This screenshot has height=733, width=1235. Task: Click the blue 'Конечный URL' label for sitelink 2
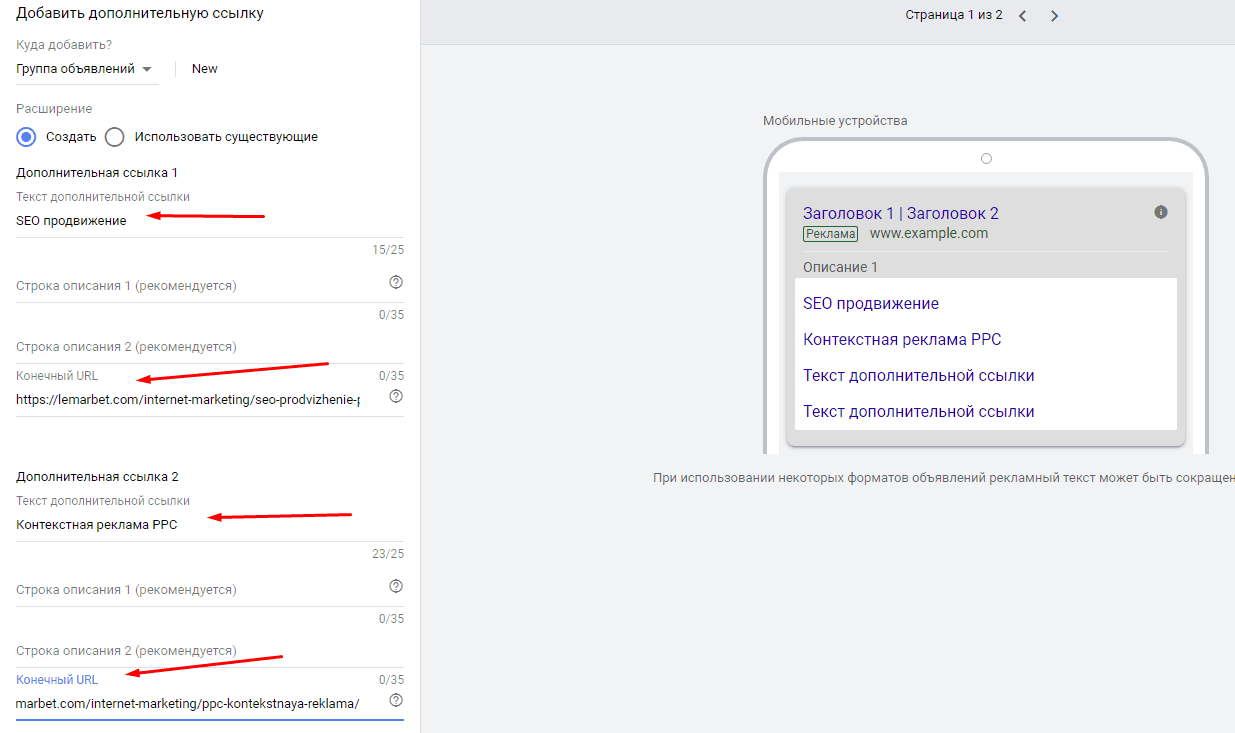(x=57, y=679)
